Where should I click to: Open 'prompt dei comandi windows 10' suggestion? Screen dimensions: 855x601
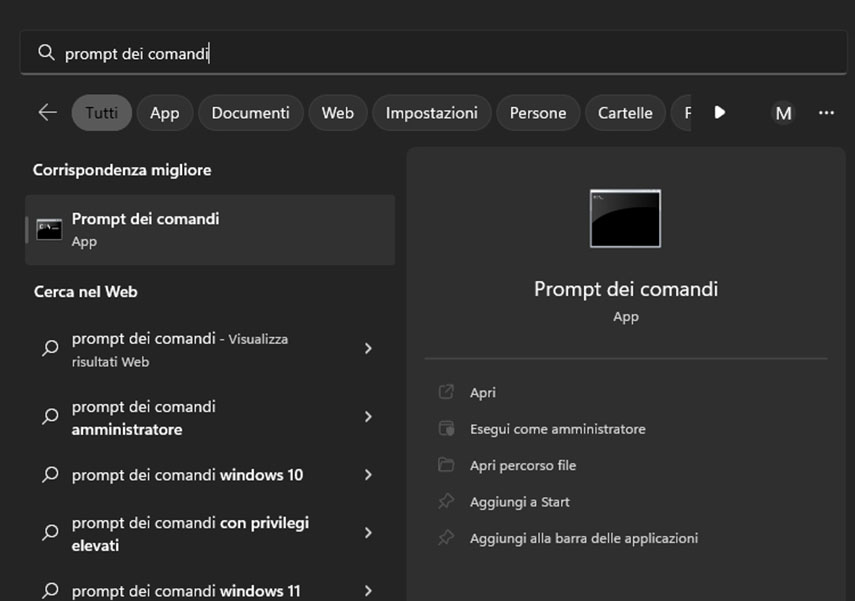pyautogui.click(x=210, y=475)
